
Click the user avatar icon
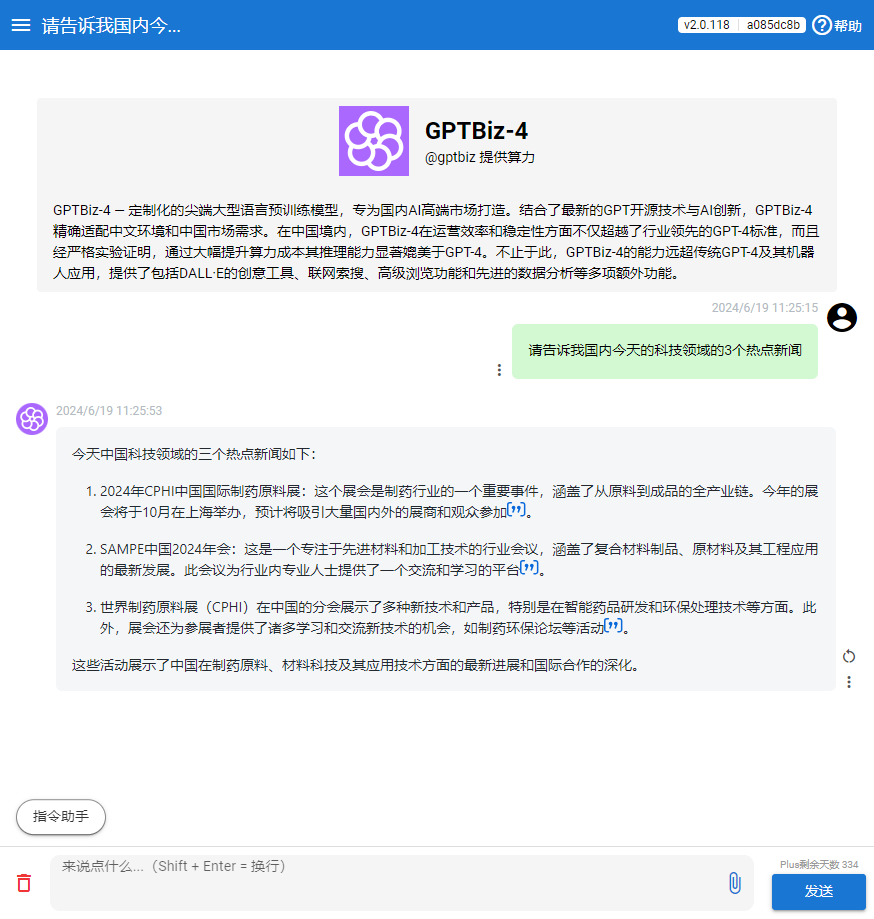click(842, 318)
